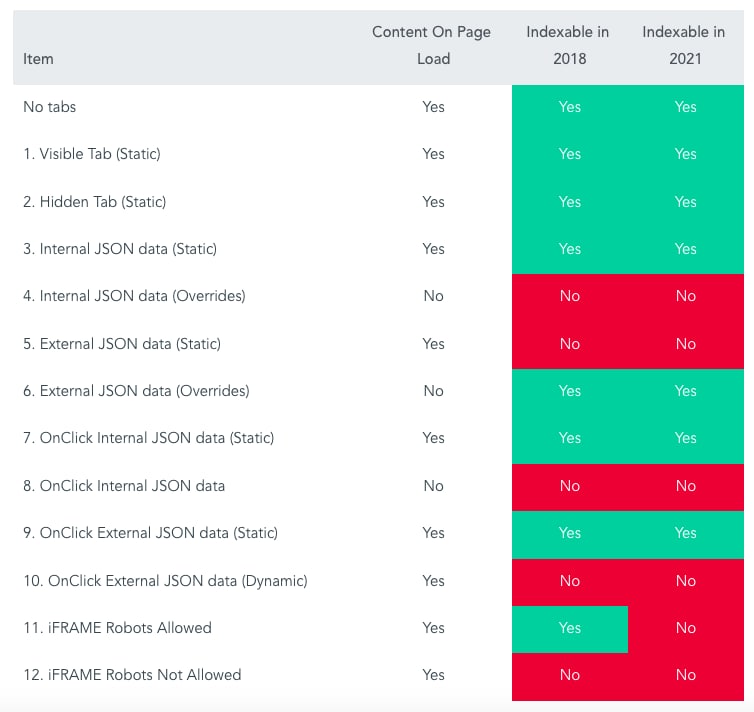Click "12. iFRAME Robots Not Allowed" label

[132, 675]
